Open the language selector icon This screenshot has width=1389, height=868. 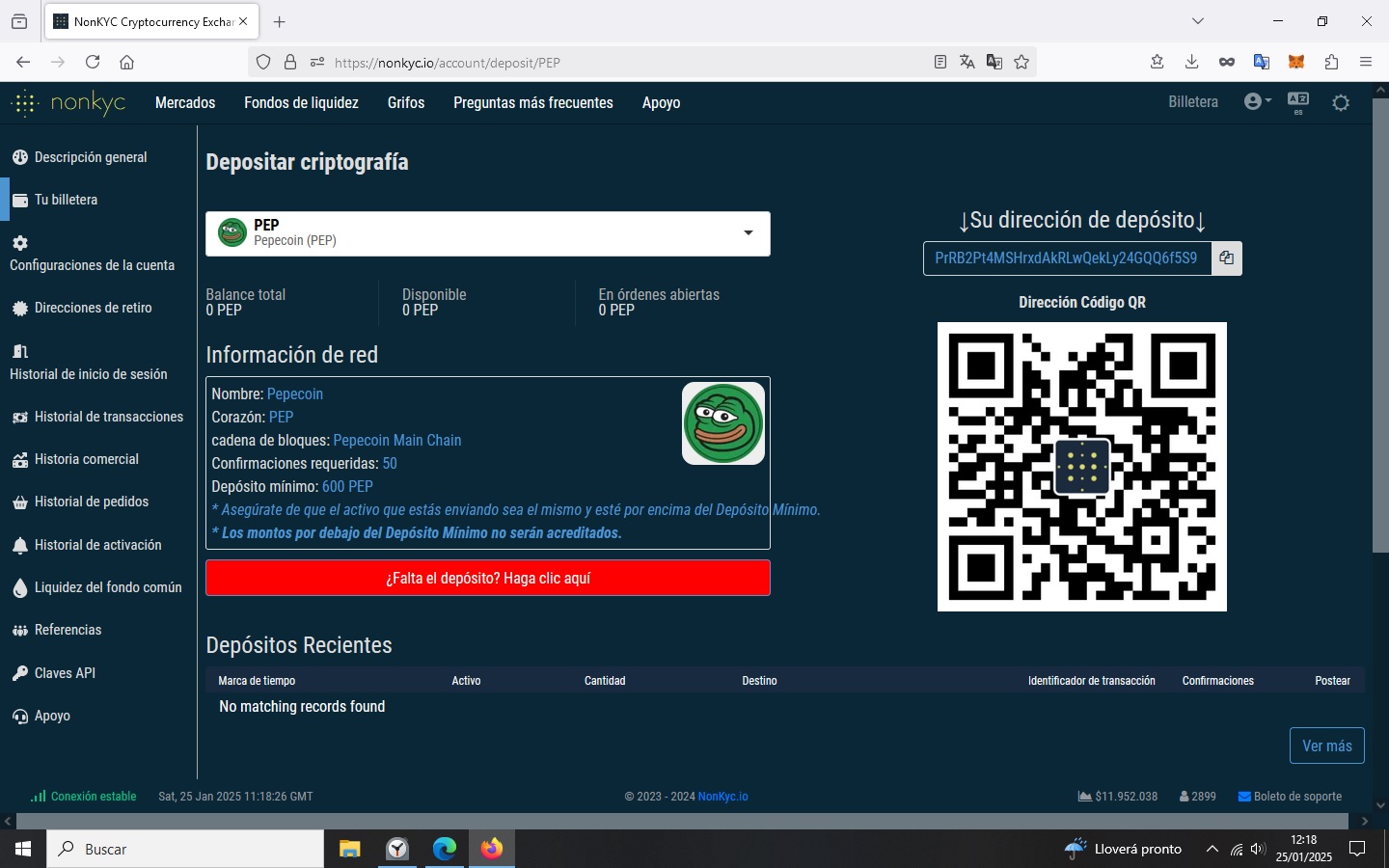point(1298,102)
